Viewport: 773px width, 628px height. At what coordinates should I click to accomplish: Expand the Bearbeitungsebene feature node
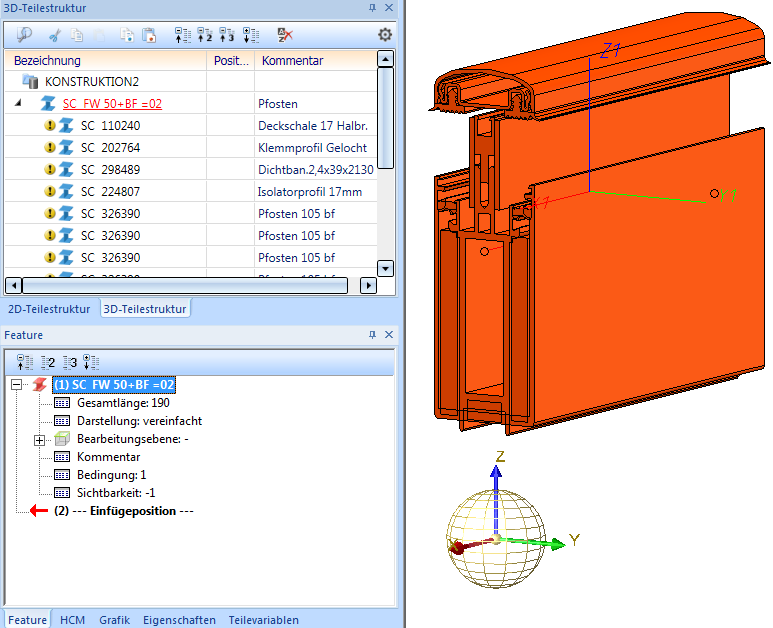[40, 440]
